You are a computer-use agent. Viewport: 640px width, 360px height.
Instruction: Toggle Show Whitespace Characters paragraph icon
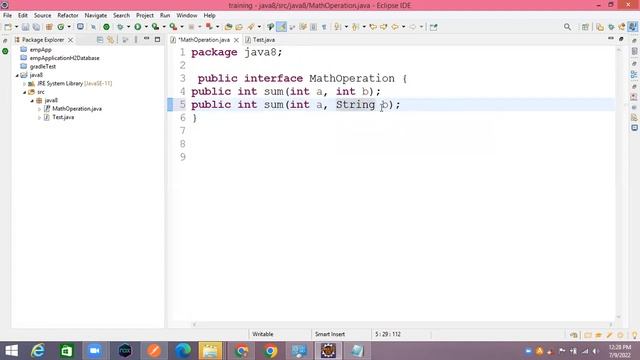tap(324, 27)
